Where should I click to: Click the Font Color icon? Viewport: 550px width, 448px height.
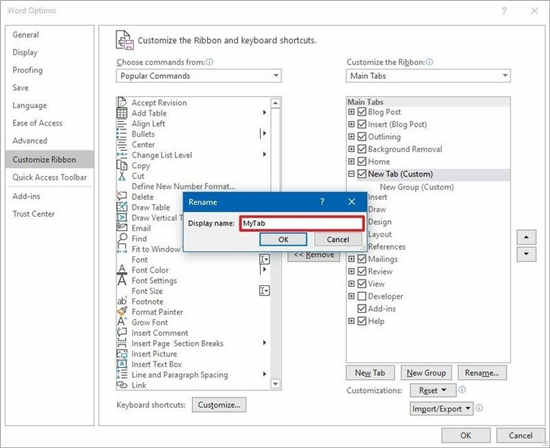tap(122, 269)
